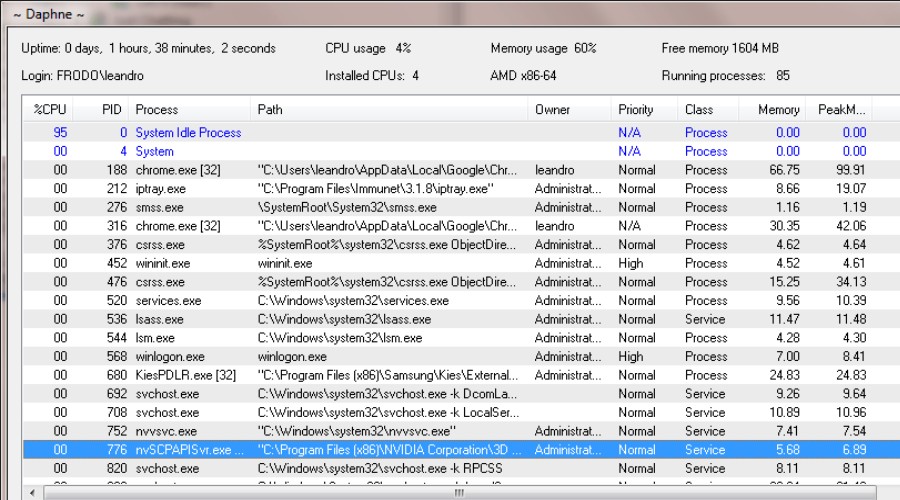The image size is (900, 500).
Task: Click the nvvsvc.exe path cell
Action: (356, 431)
